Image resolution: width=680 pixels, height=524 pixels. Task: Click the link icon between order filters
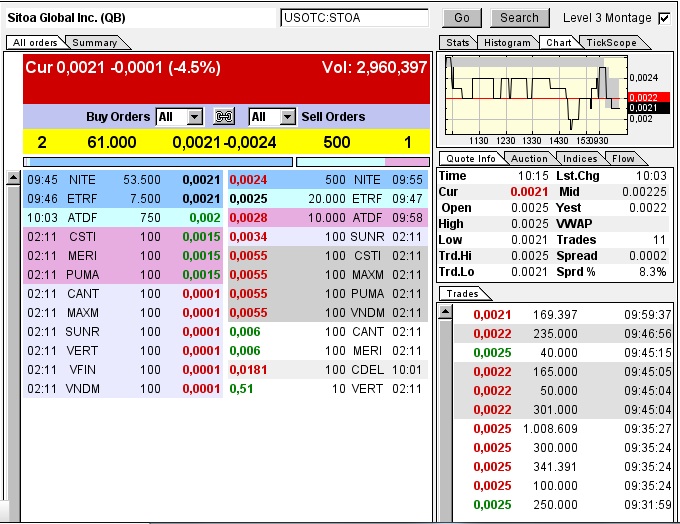224,117
